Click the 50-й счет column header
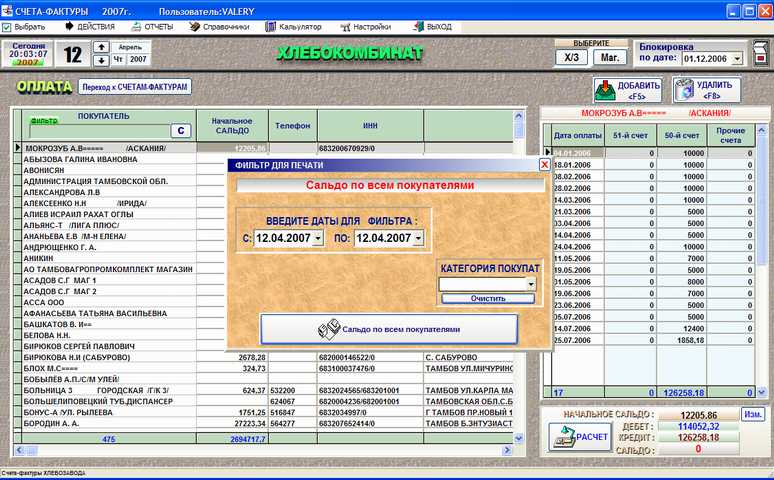 coord(682,135)
